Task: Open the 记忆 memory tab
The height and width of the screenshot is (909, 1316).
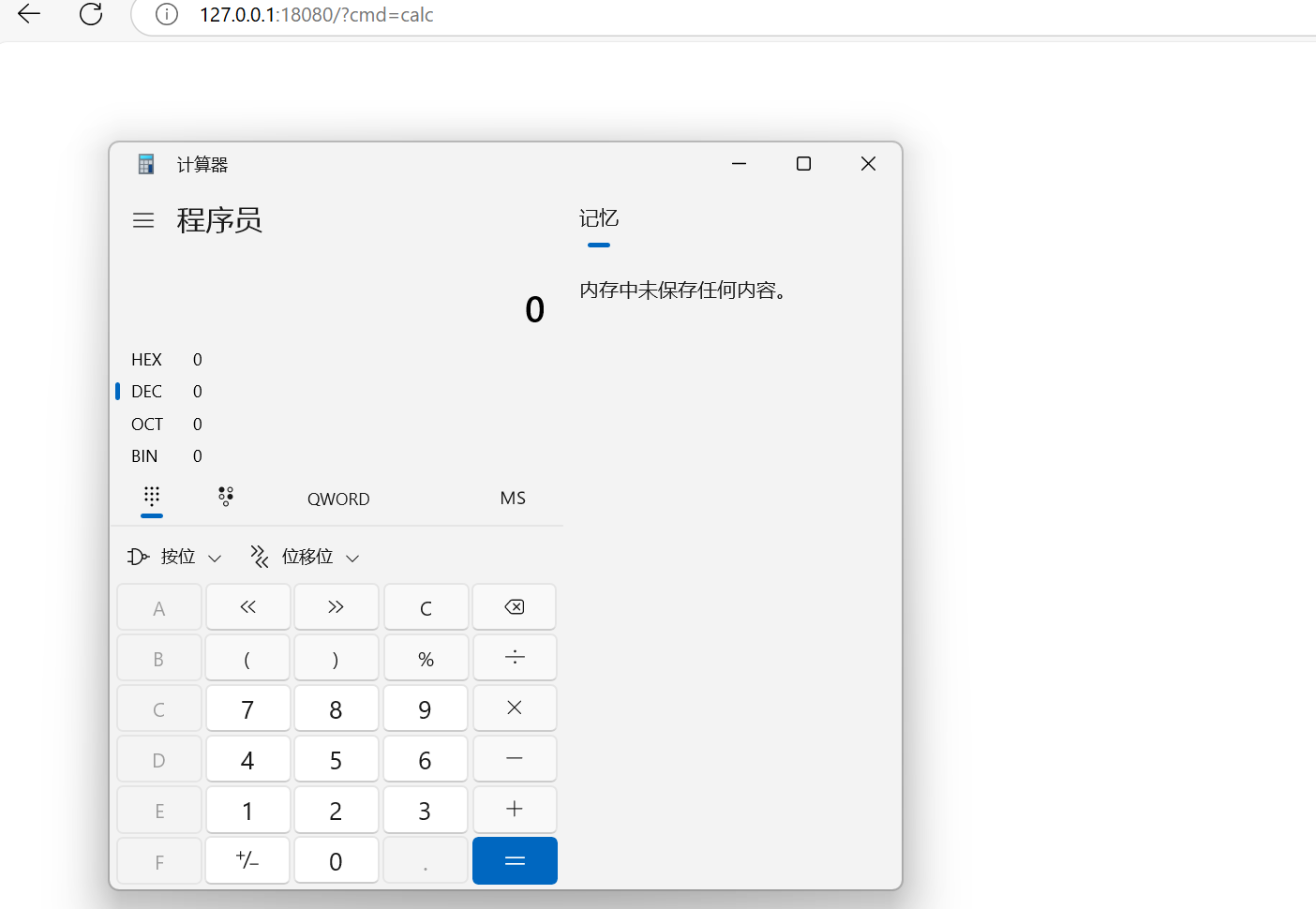Action: tap(599, 219)
